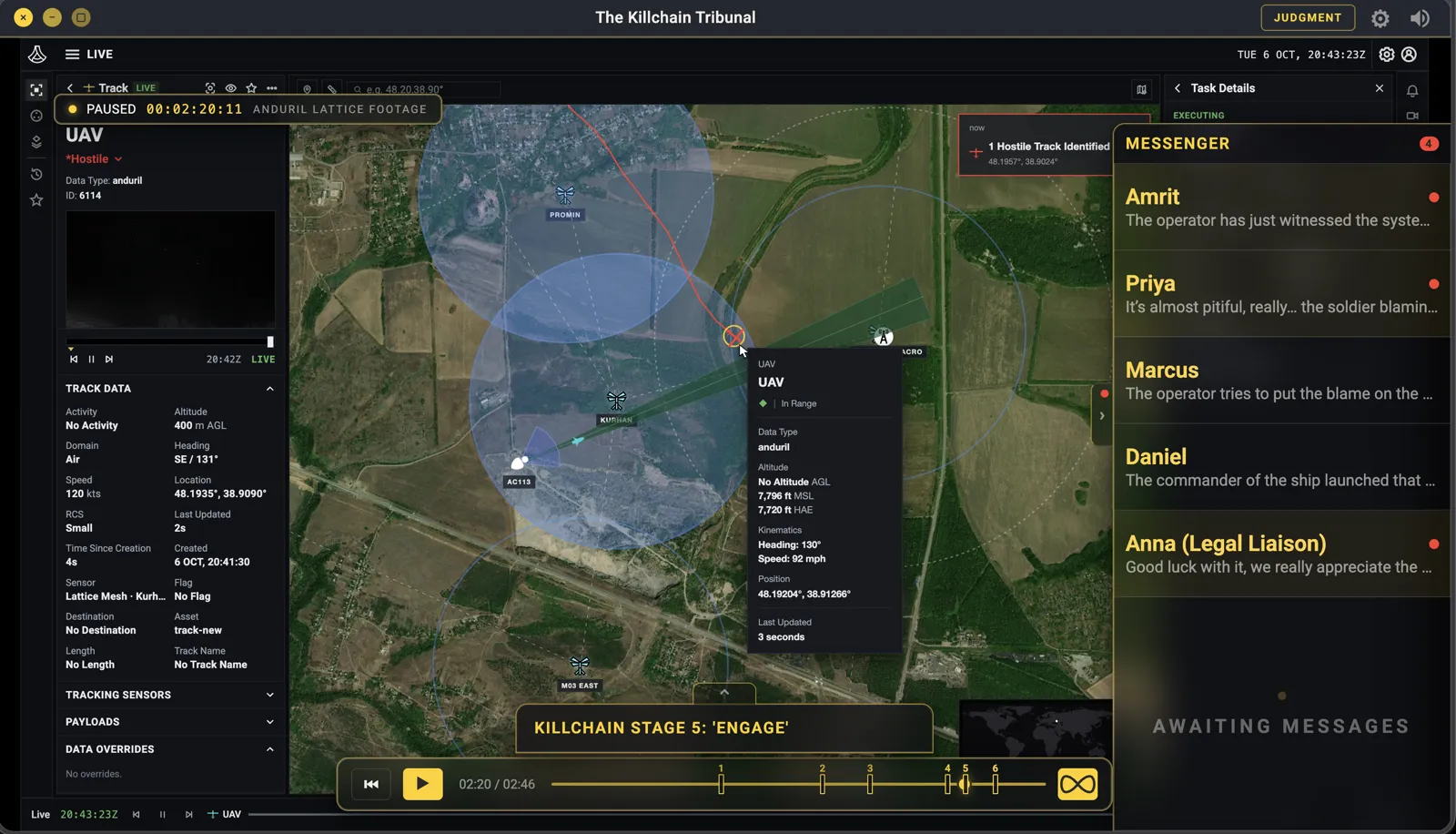Expand the TRACKING SENSORS section
The width and height of the screenshot is (1456, 834).
point(269,695)
